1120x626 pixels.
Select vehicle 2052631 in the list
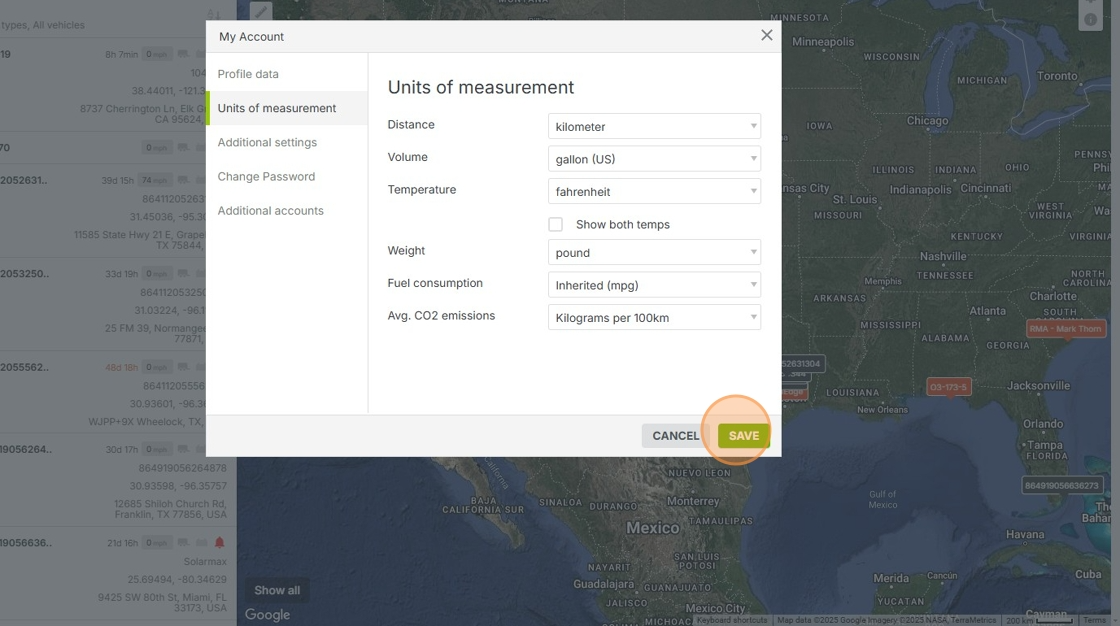coord(24,180)
